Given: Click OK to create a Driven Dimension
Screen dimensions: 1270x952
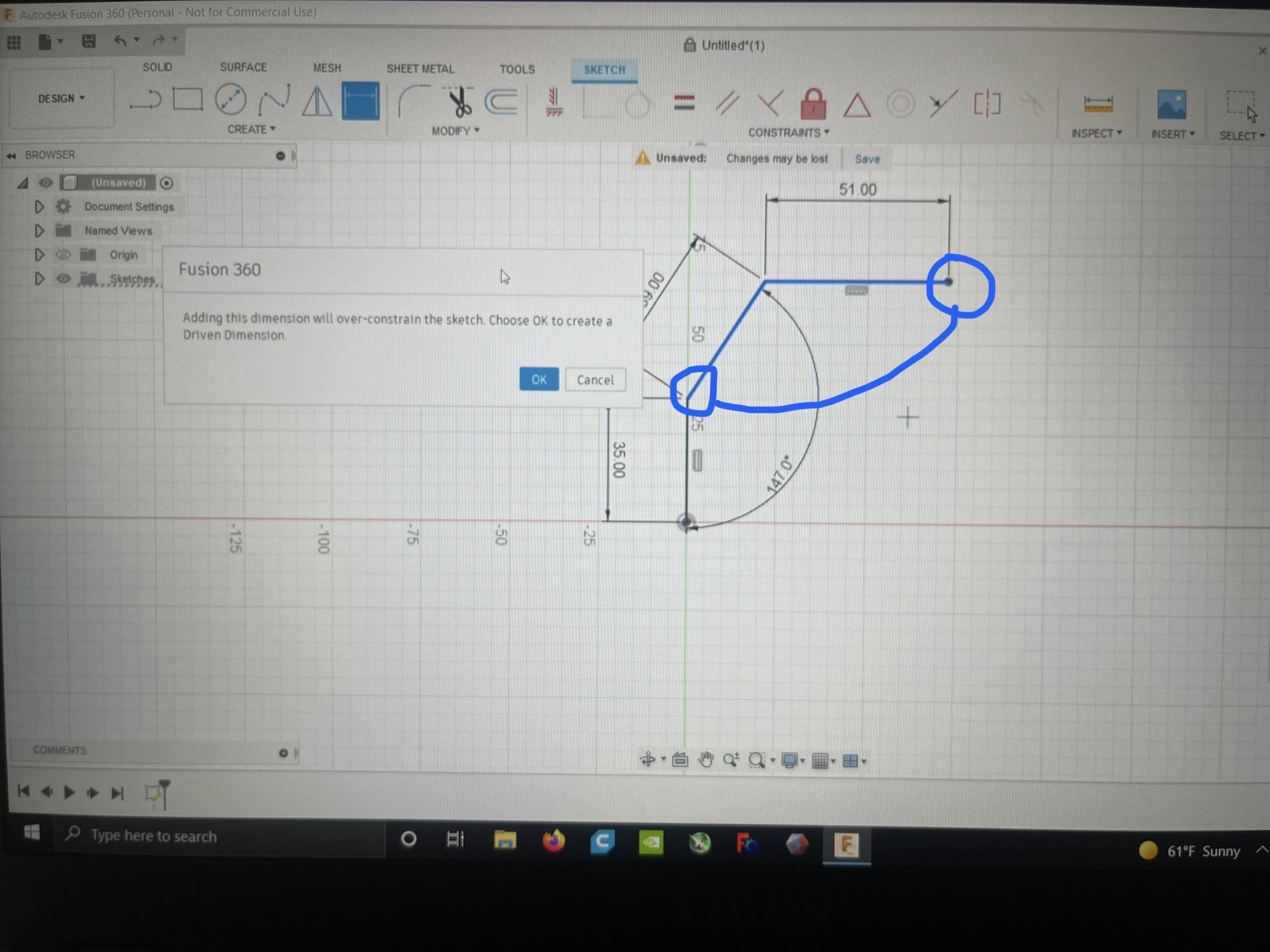Looking at the screenshot, I should tap(538, 379).
